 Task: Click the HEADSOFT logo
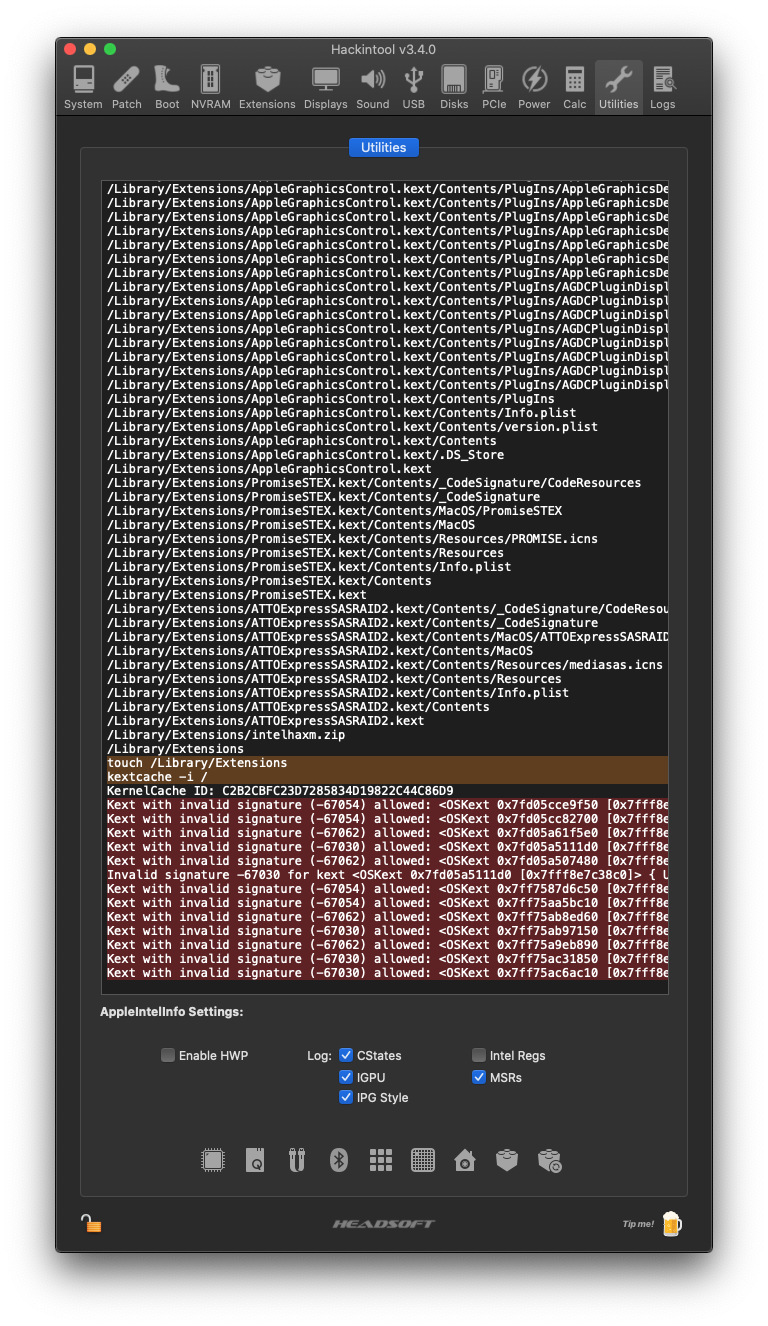384,1224
